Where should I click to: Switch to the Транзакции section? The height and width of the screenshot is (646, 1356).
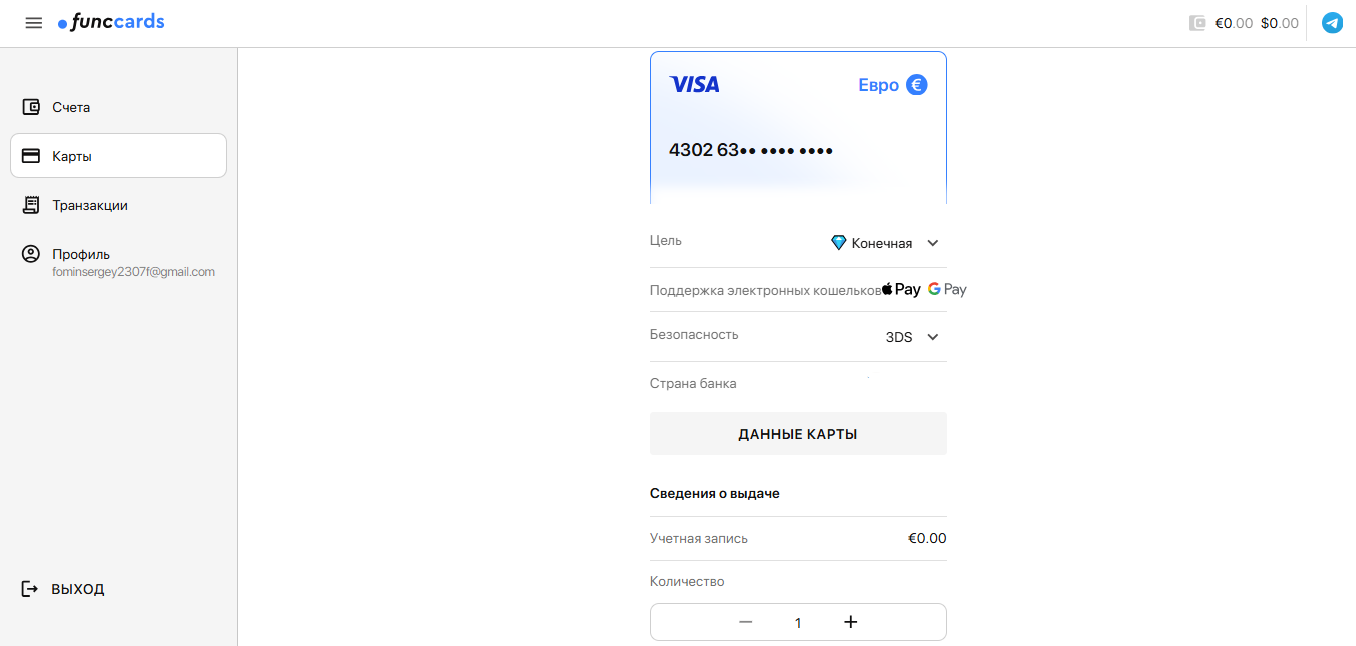pyautogui.click(x=89, y=204)
